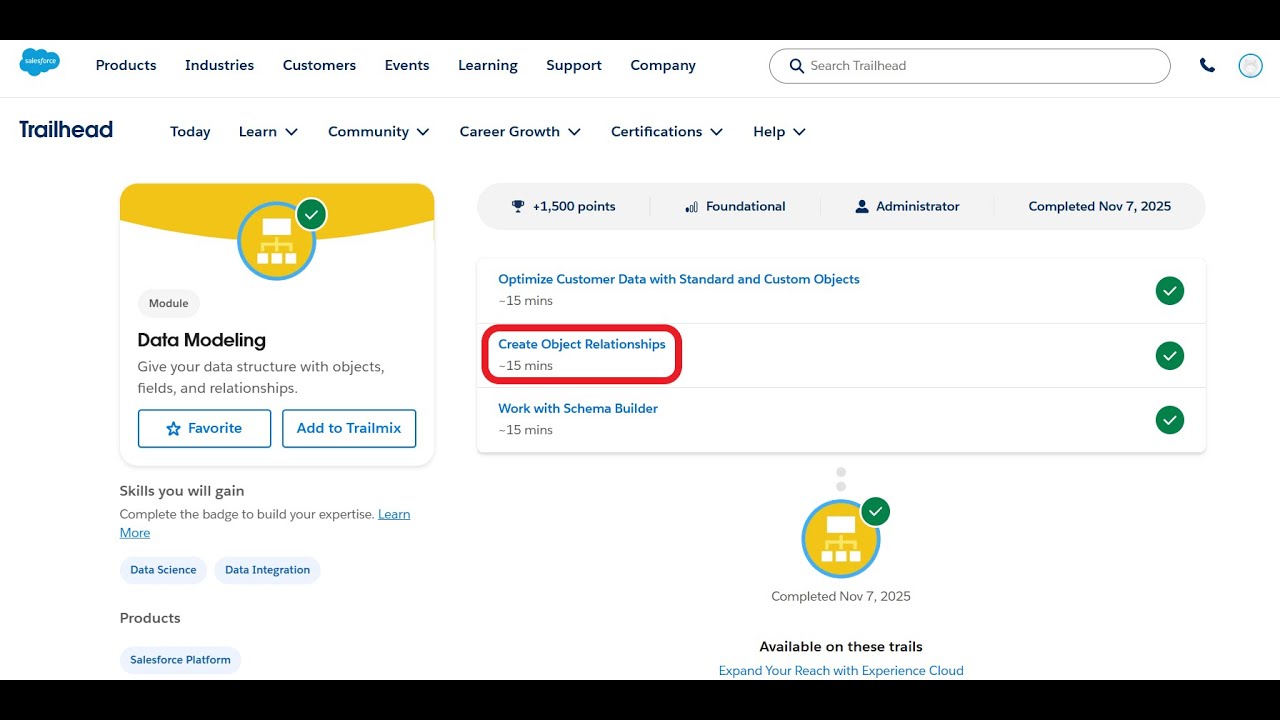Open the Company menu item
Viewport: 1280px width, 720px height.
point(663,65)
